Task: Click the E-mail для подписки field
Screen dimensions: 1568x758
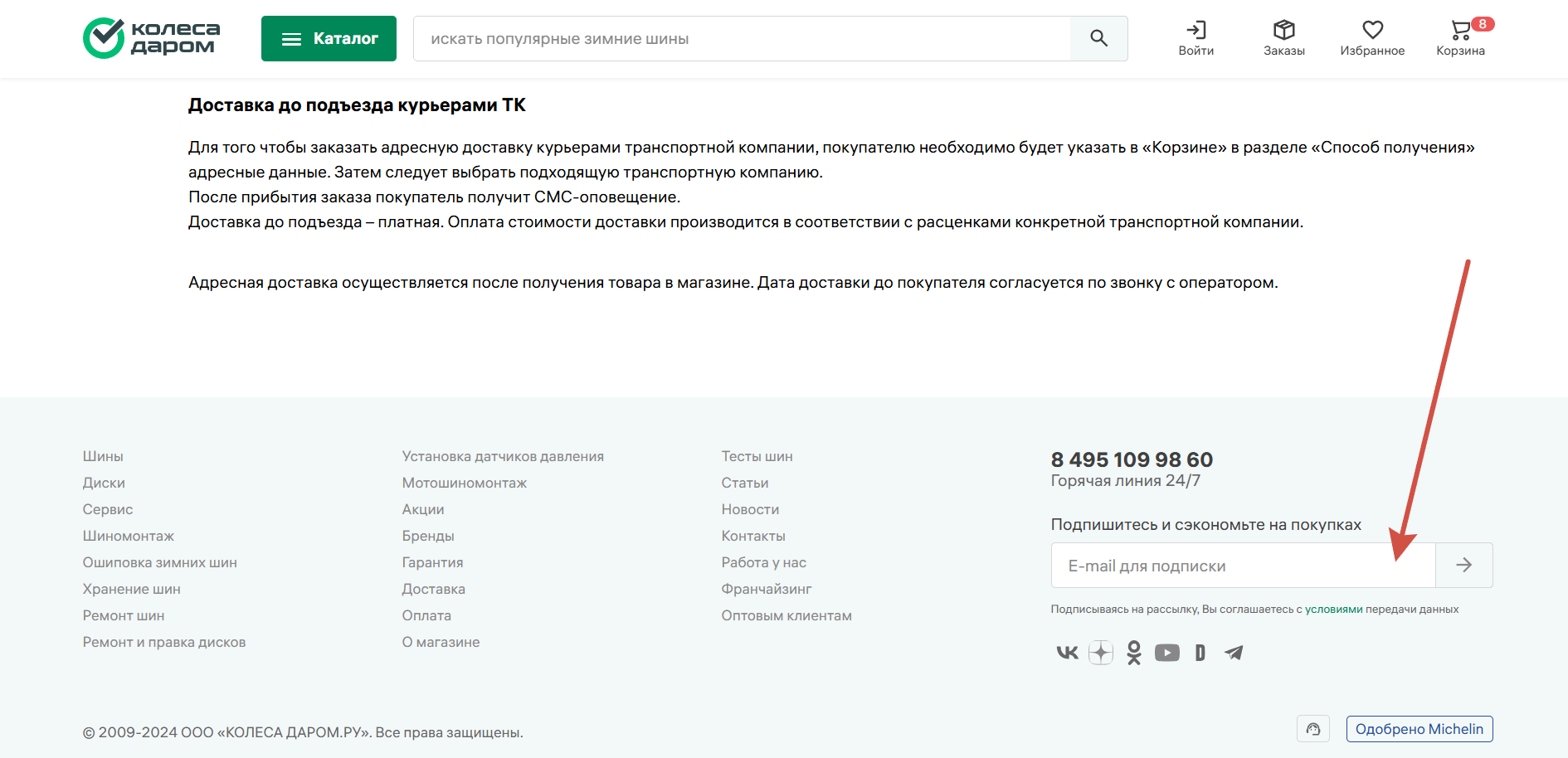Action: coord(1243,565)
